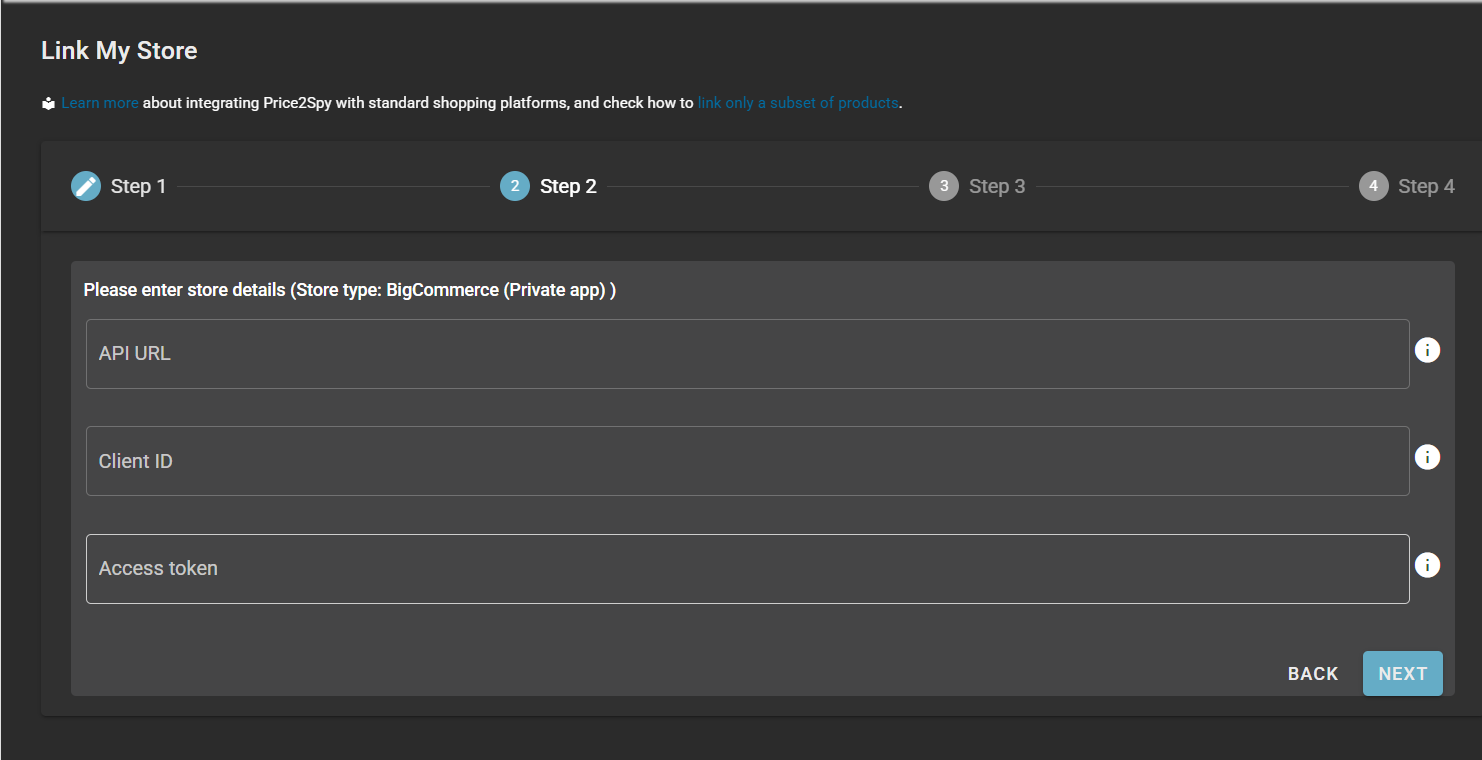Open the Learn more link
1482x760 pixels.
pos(100,103)
